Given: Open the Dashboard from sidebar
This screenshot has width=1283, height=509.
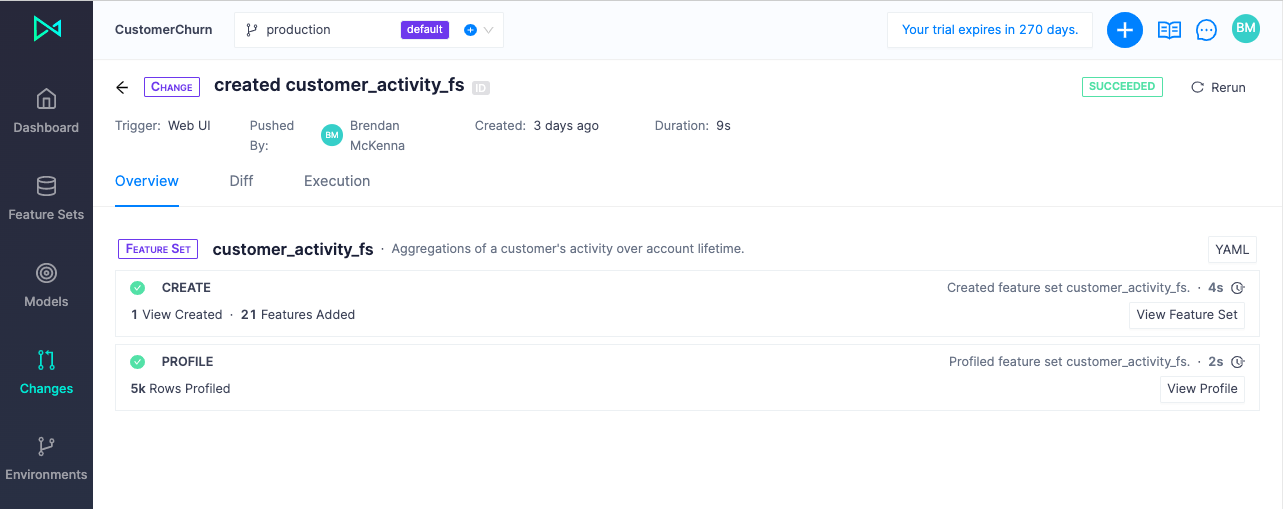Looking at the screenshot, I should coord(46,111).
